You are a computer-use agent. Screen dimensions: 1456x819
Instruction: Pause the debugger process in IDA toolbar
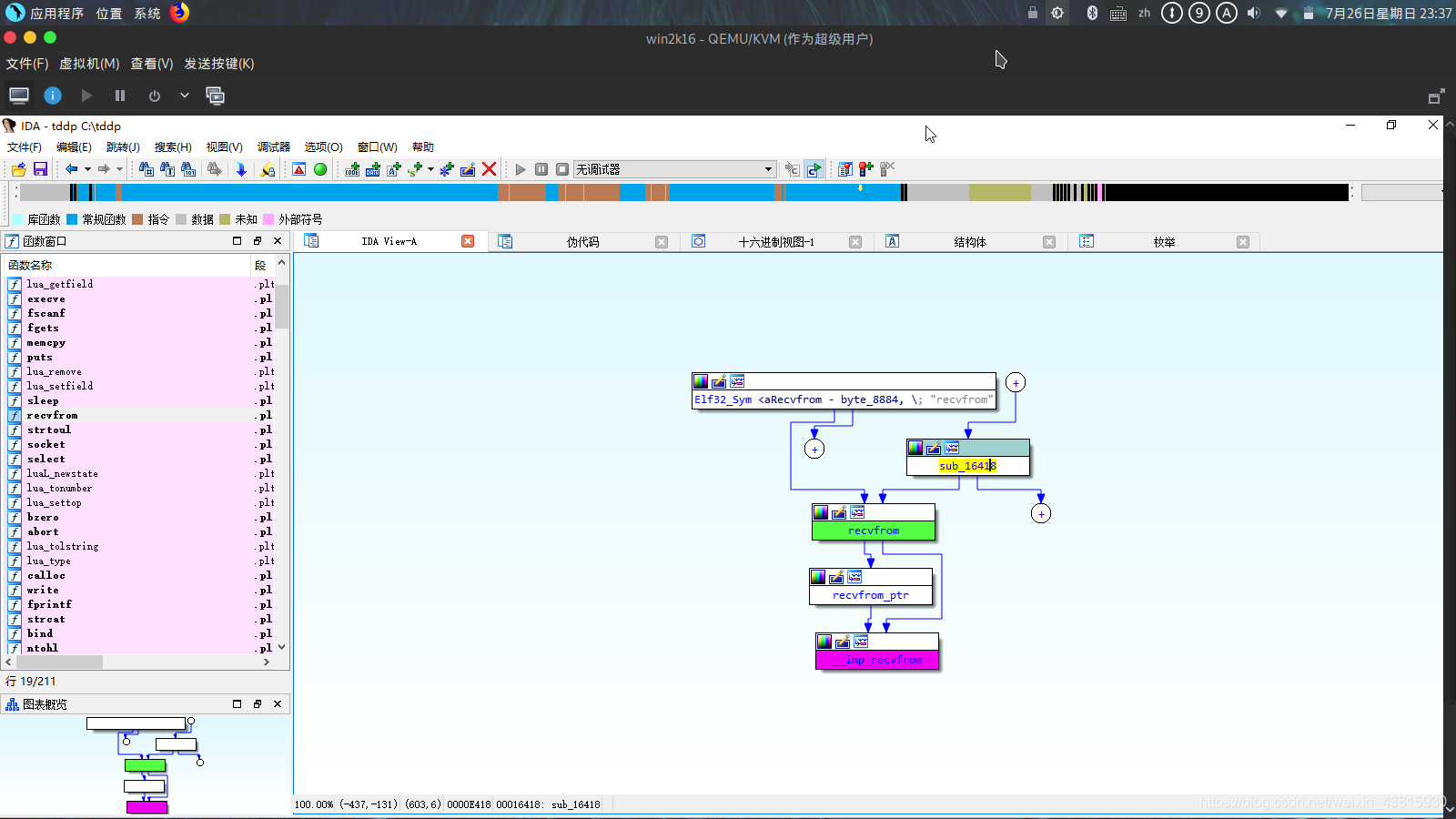541,169
